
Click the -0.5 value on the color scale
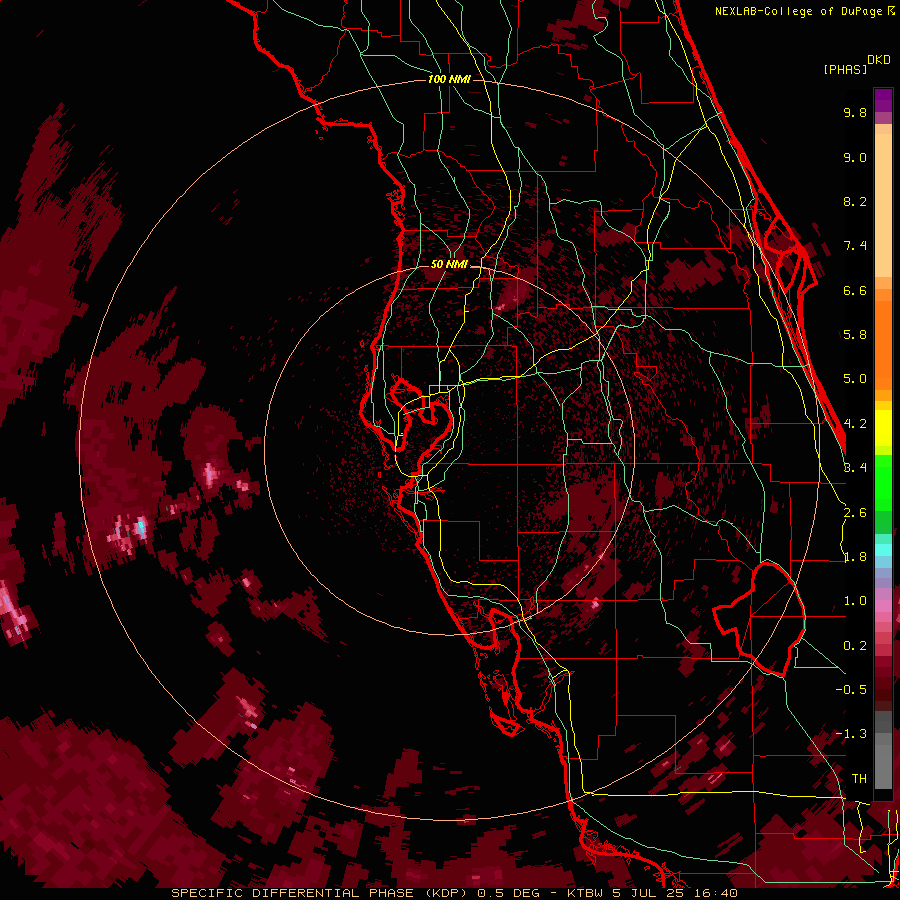[x=851, y=690]
